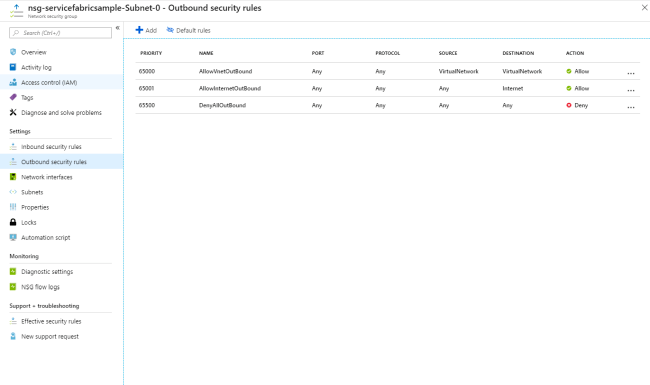Image resolution: width=650 pixels, height=385 pixels.
Task: Click VirtualNetwork in the source column
Action: pyautogui.click(x=458, y=71)
